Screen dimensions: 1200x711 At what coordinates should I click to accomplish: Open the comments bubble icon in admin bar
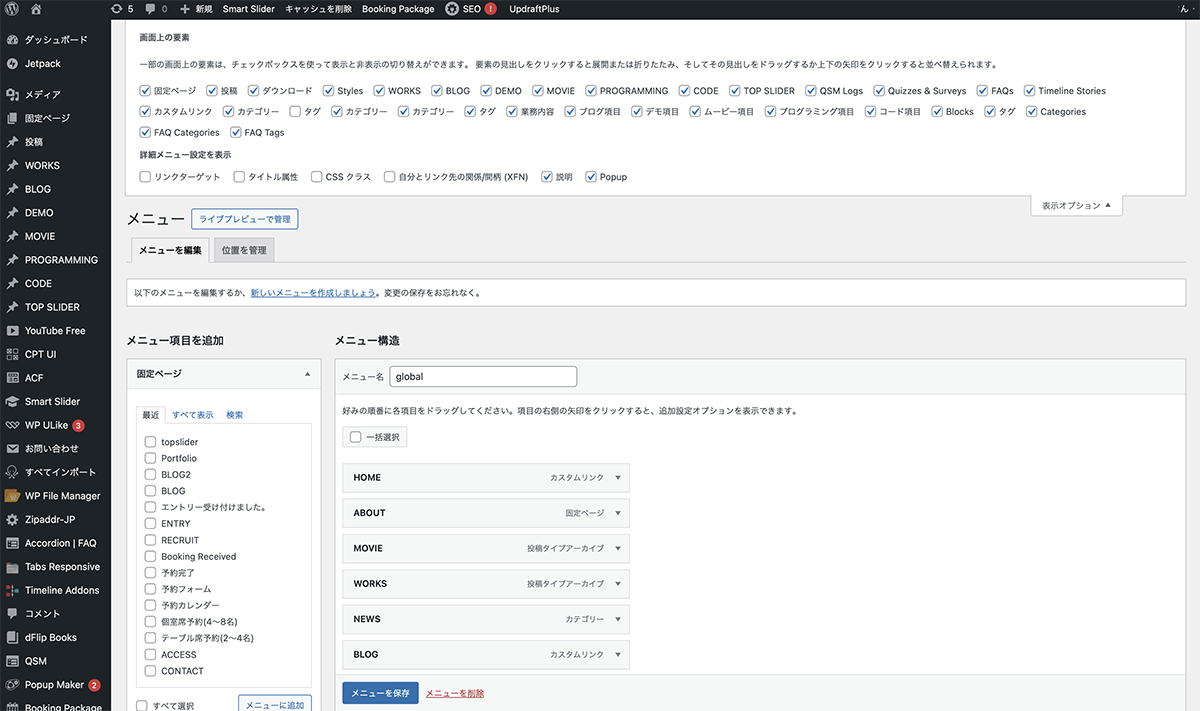coord(150,9)
